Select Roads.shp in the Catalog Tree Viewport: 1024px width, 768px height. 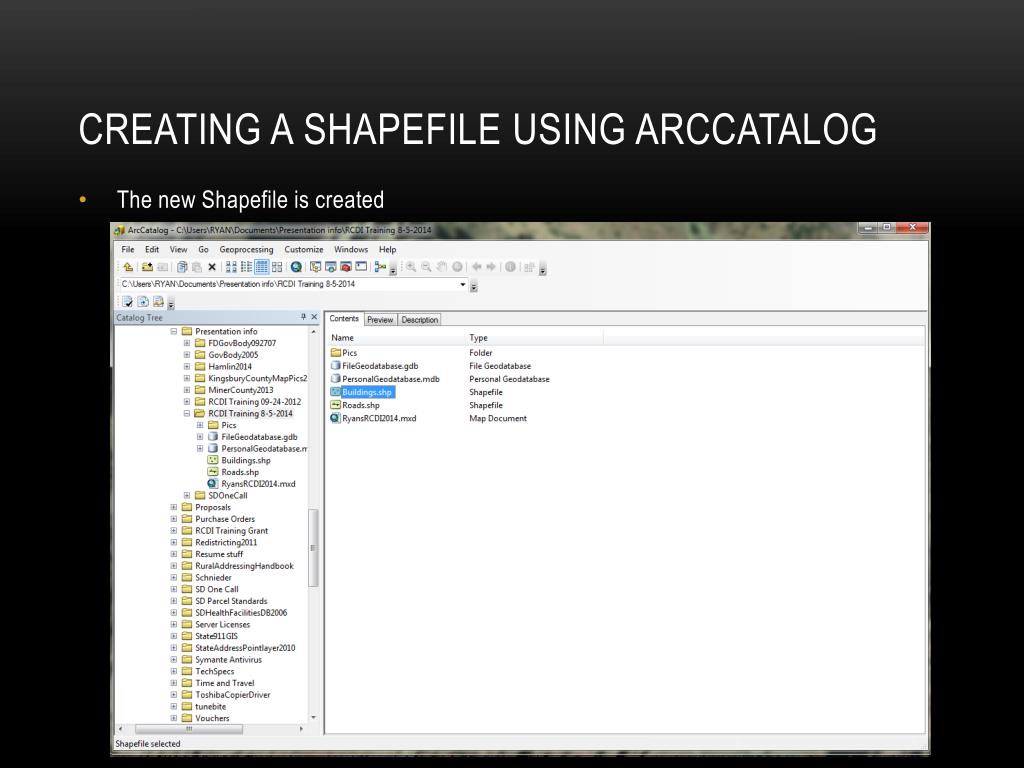(240, 472)
